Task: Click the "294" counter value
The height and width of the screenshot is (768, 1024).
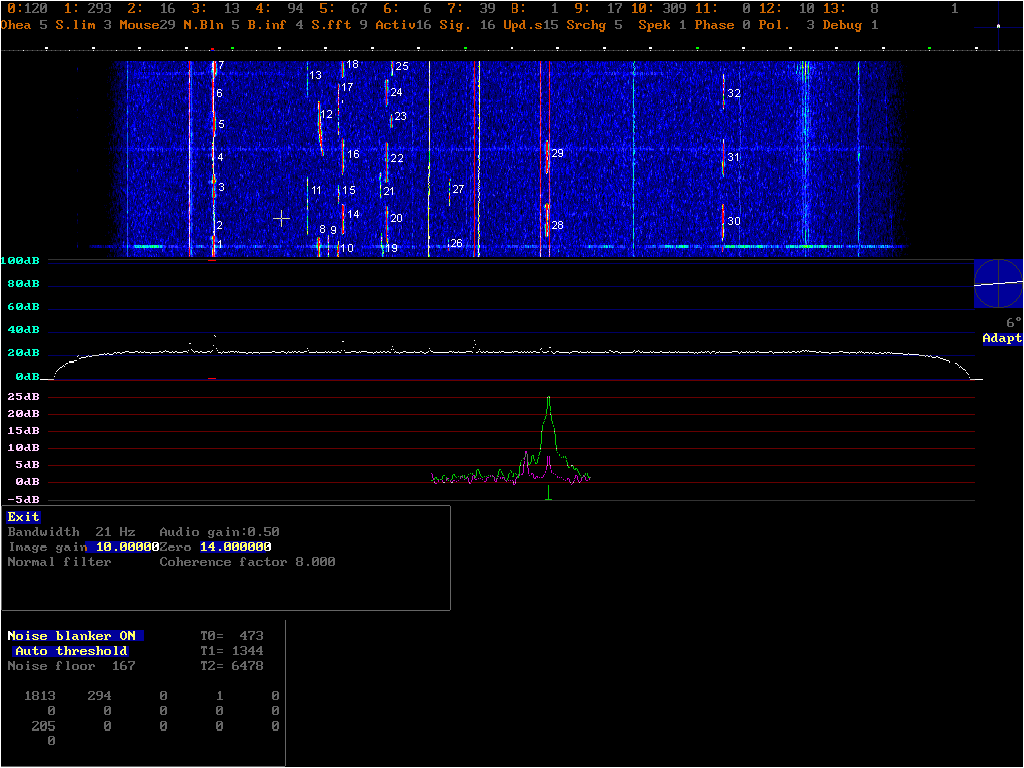Action: [x=99, y=696]
